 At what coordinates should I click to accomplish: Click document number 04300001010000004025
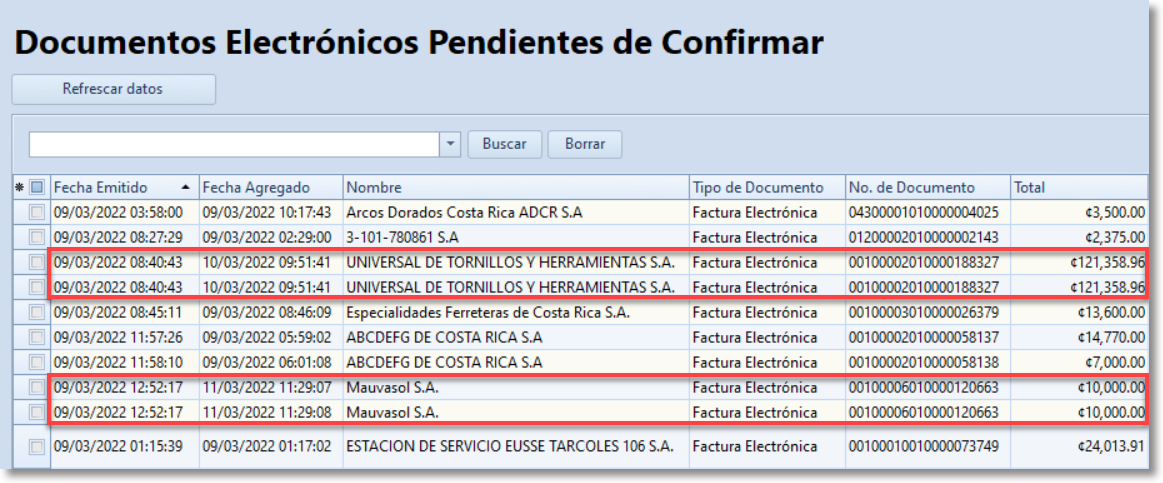pyautogui.click(x=923, y=213)
